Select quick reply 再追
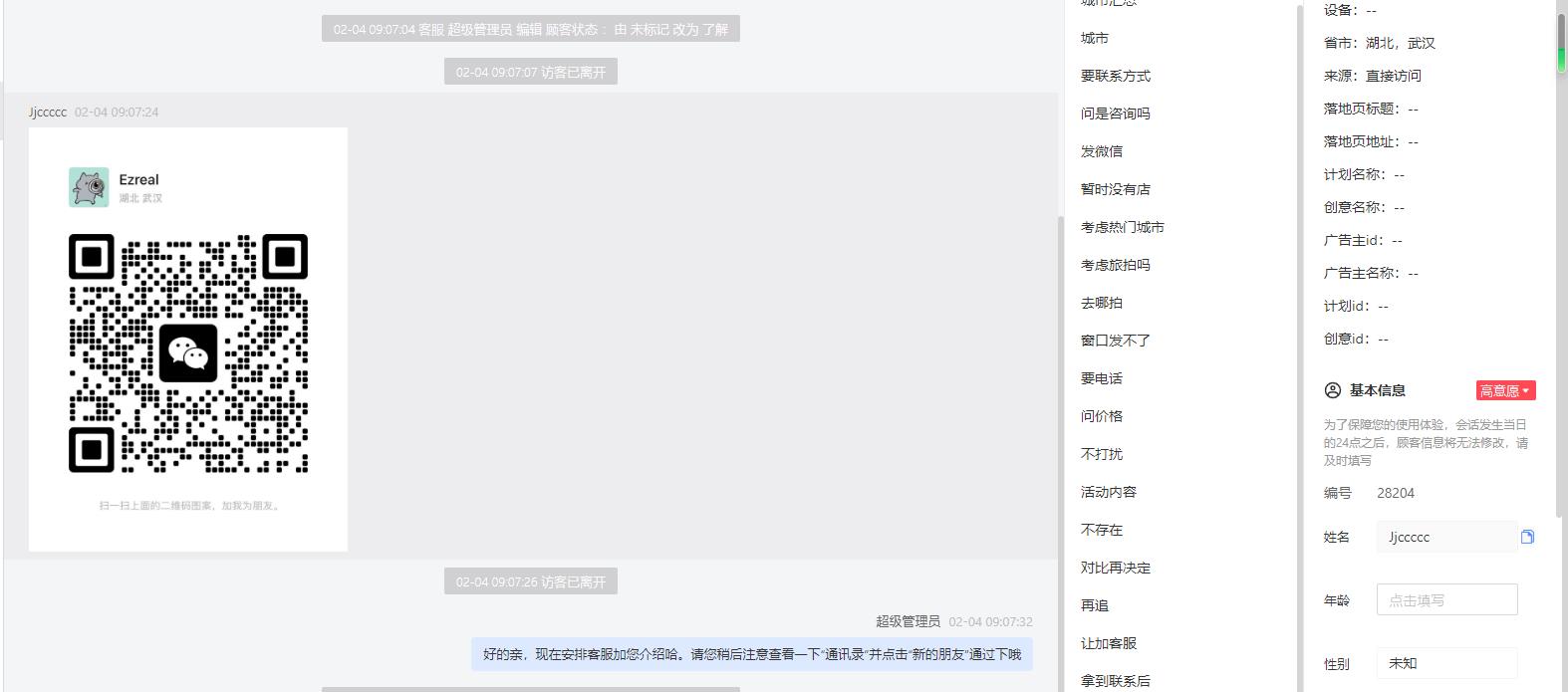 click(1095, 605)
